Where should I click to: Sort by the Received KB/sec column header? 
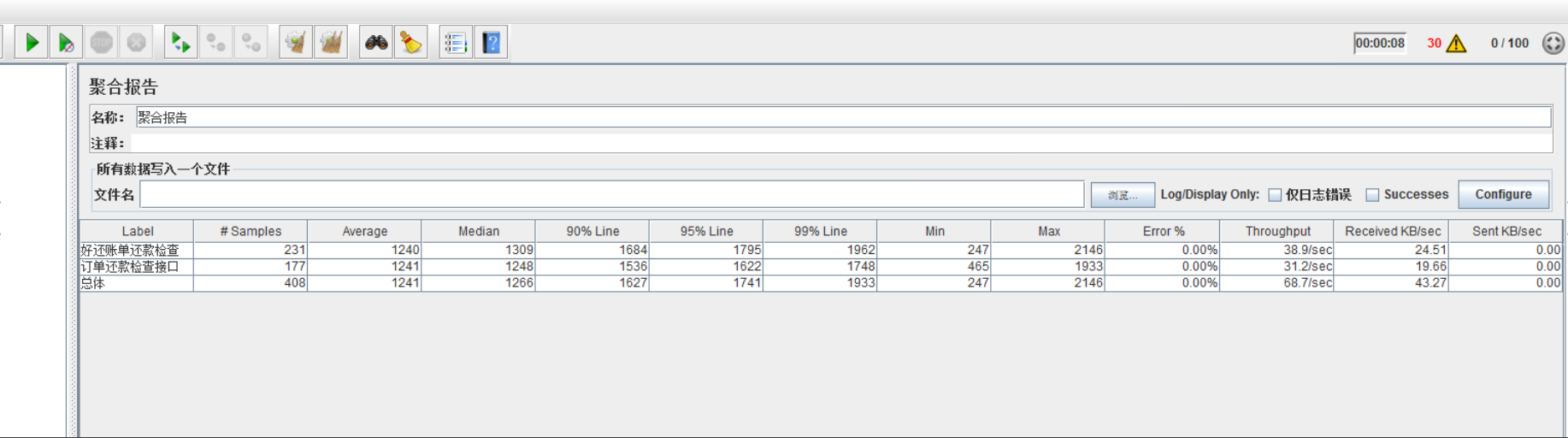coord(1392,231)
